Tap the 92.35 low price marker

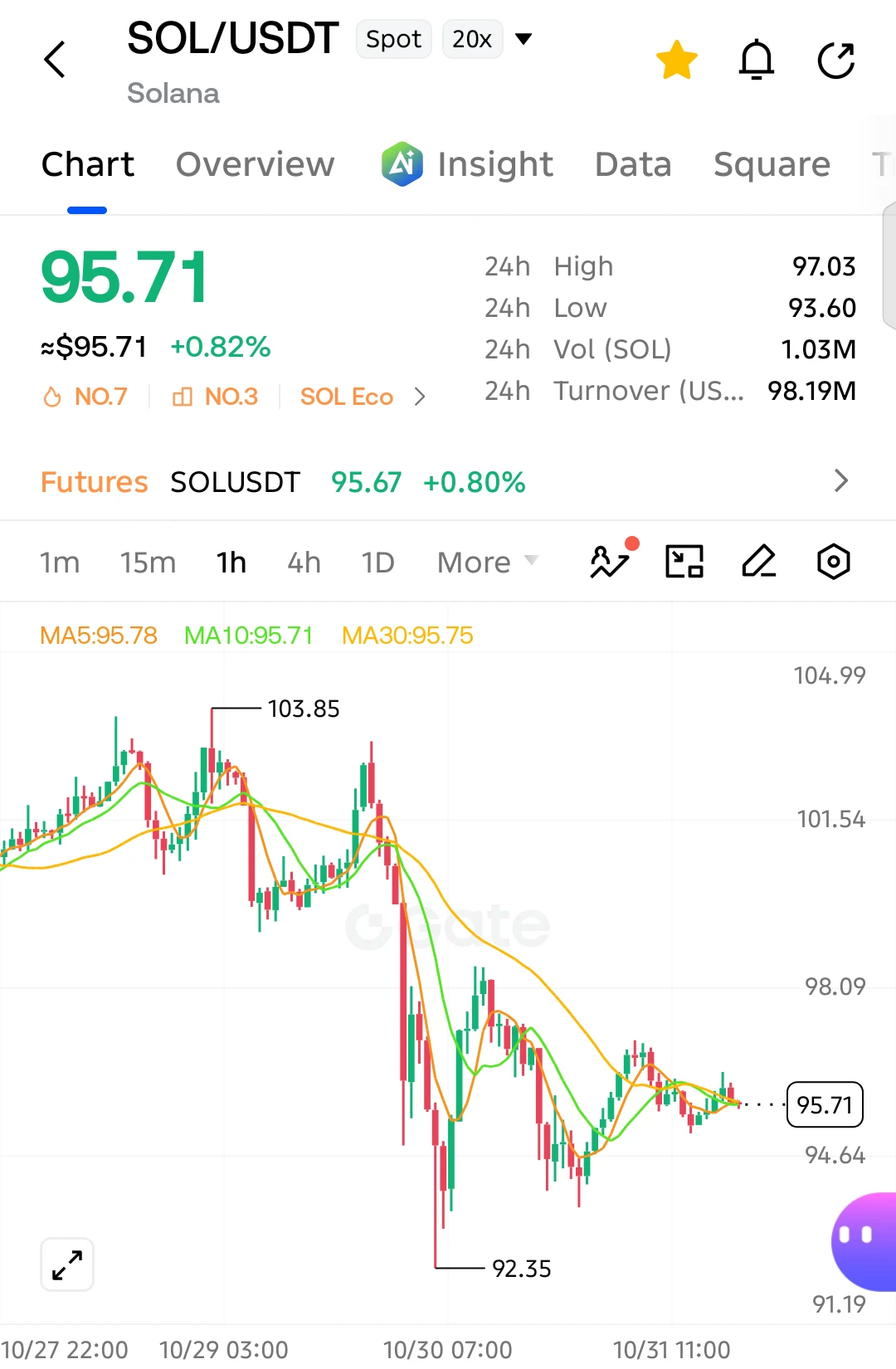(x=522, y=1269)
